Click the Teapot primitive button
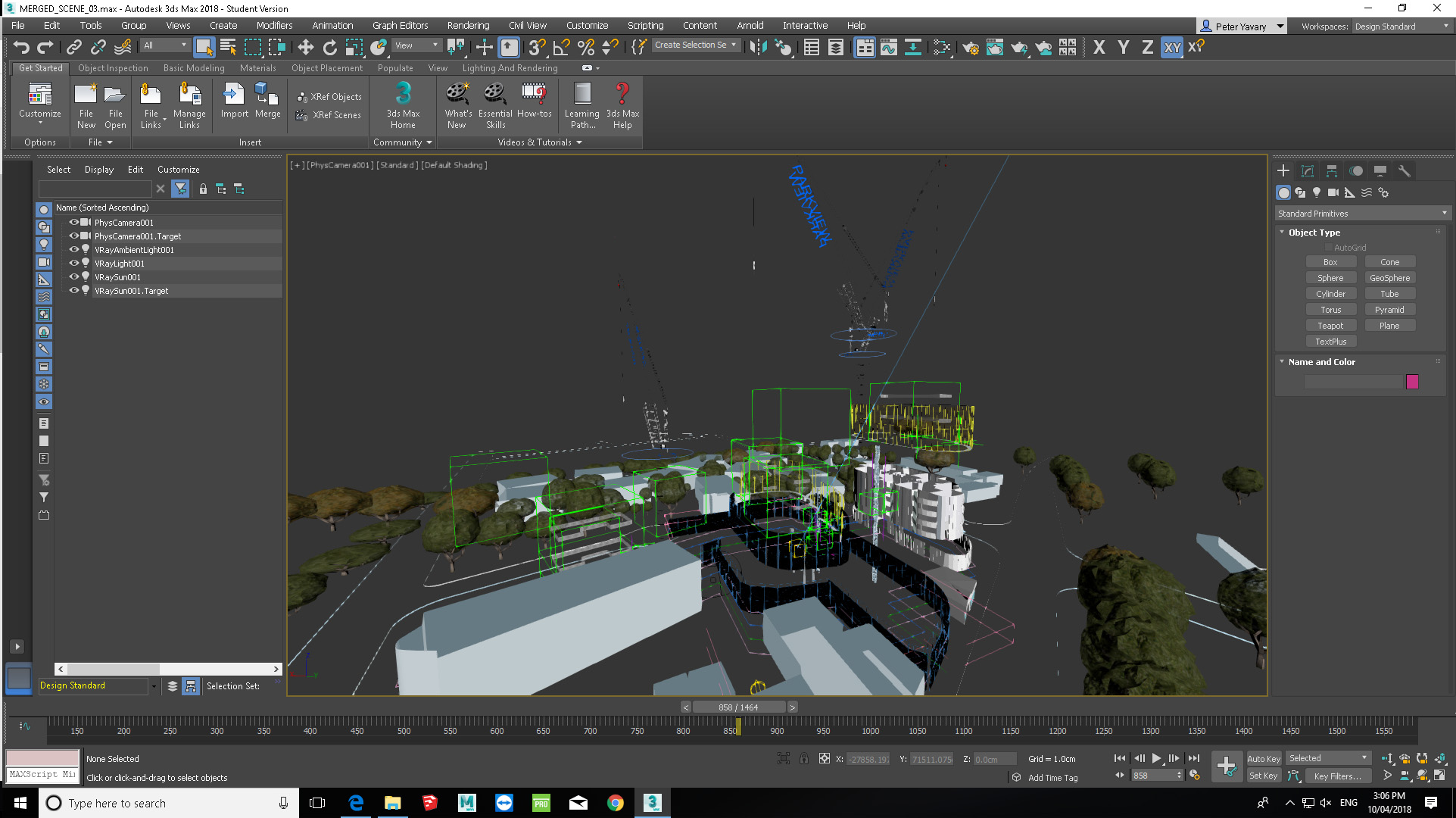This screenshot has width=1456, height=818. point(1330,326)
